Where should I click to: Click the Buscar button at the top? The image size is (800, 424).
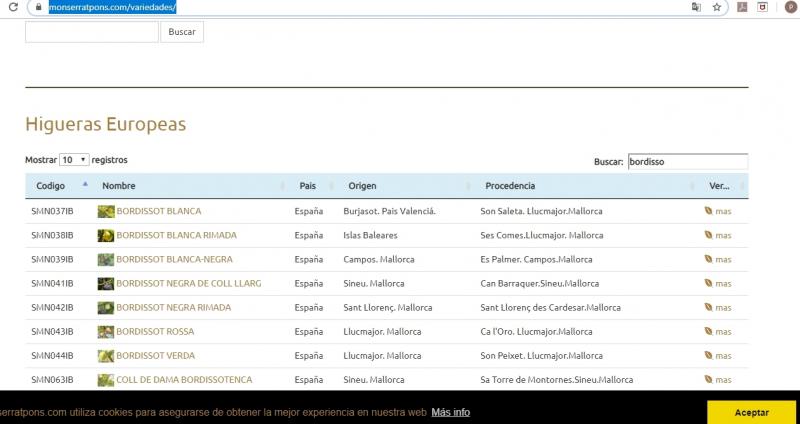coord(182,32)
